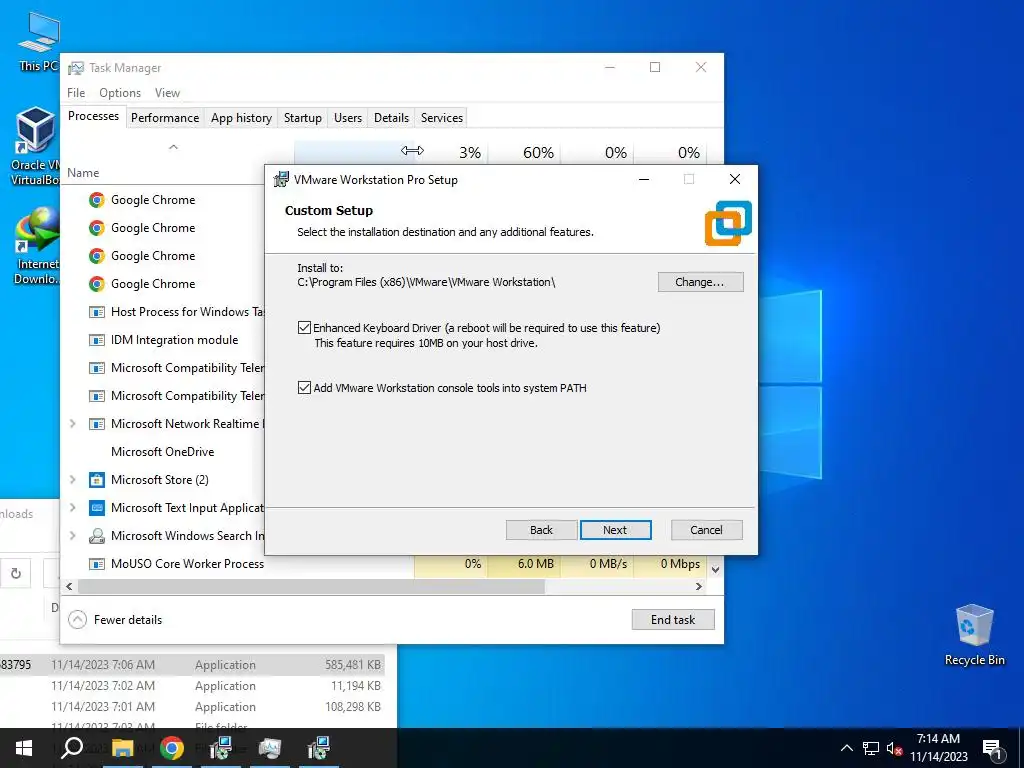Expand the Microsoft Text Input Application group

click(73, 508)
